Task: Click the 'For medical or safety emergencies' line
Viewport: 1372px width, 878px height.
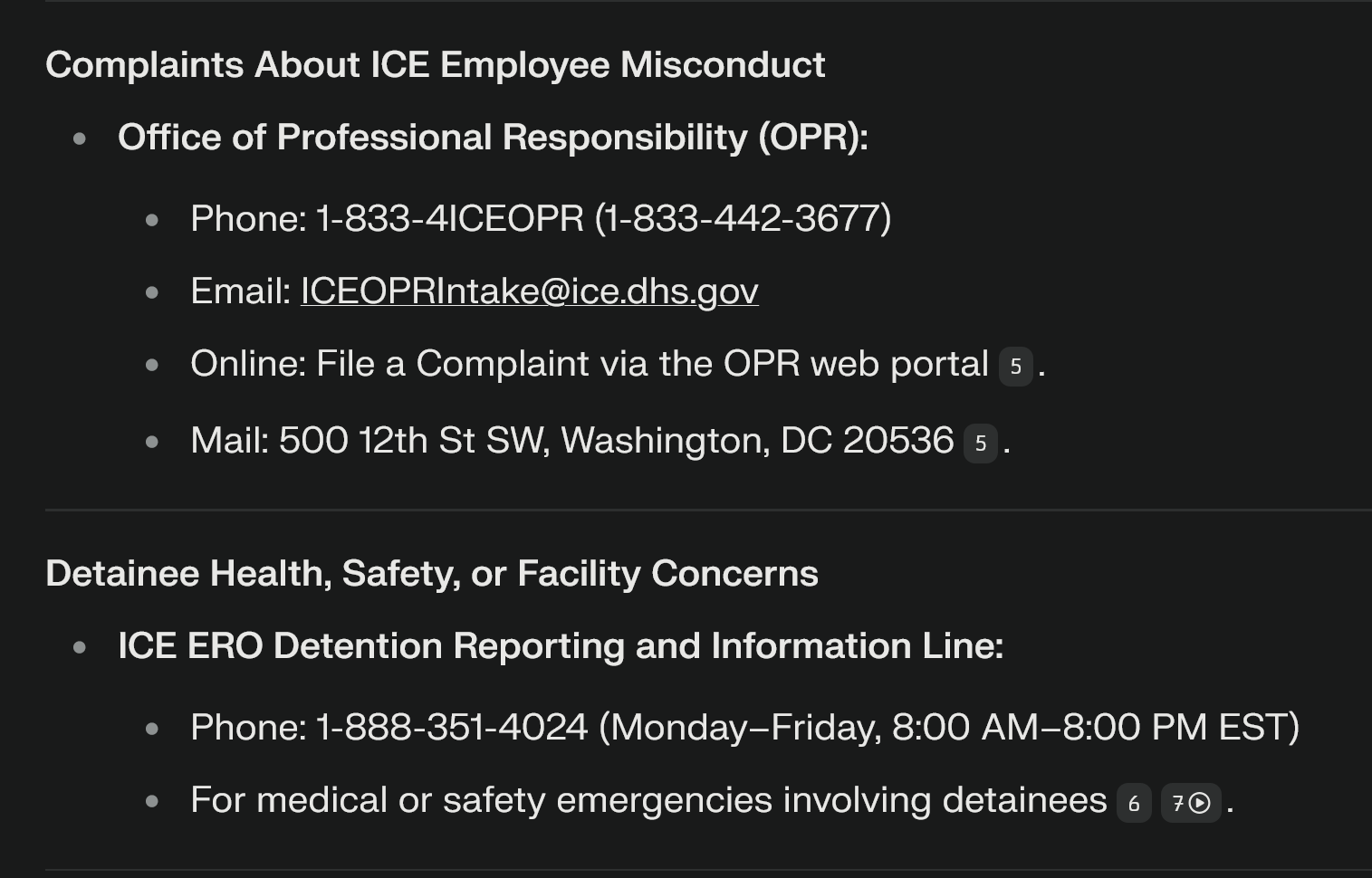Action: click(648, 801)
